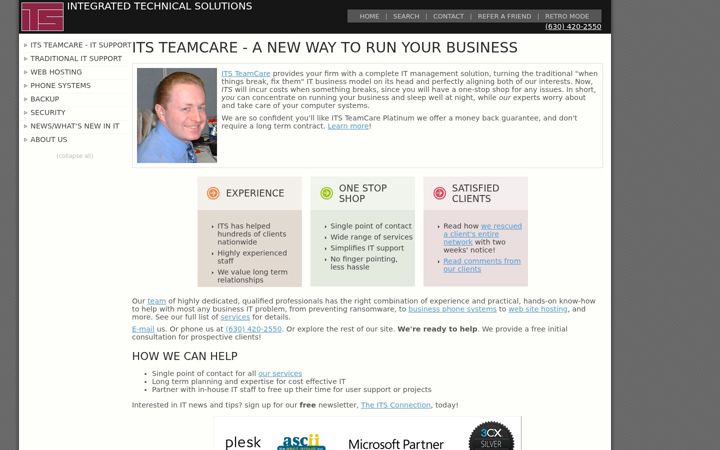
Task: Click the 'services' link in paragraph
Action: [235, 317]
